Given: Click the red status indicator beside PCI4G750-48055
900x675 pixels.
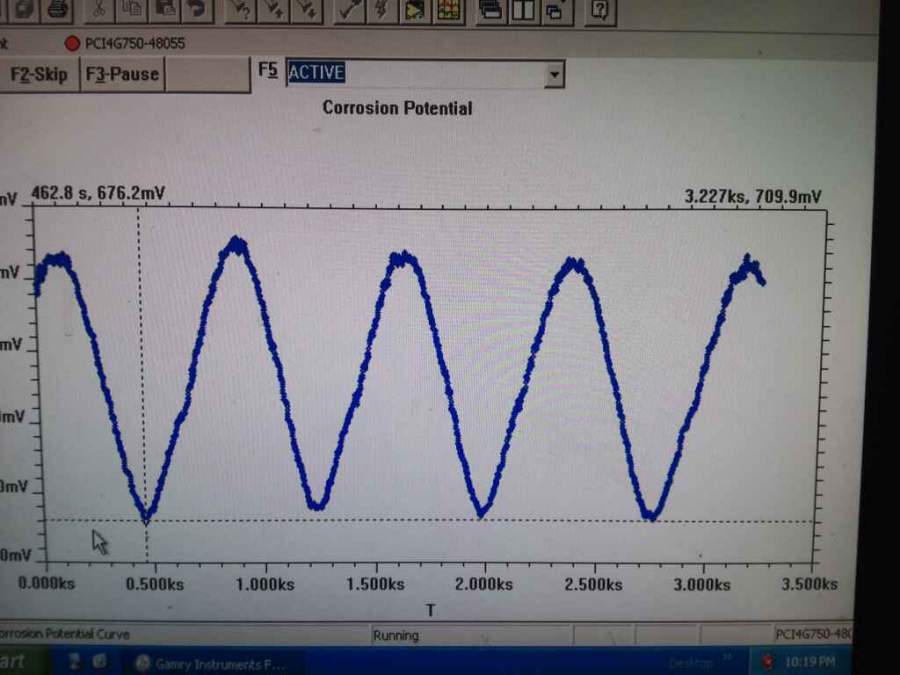Looking at the screenshot, I should point(72,44).
